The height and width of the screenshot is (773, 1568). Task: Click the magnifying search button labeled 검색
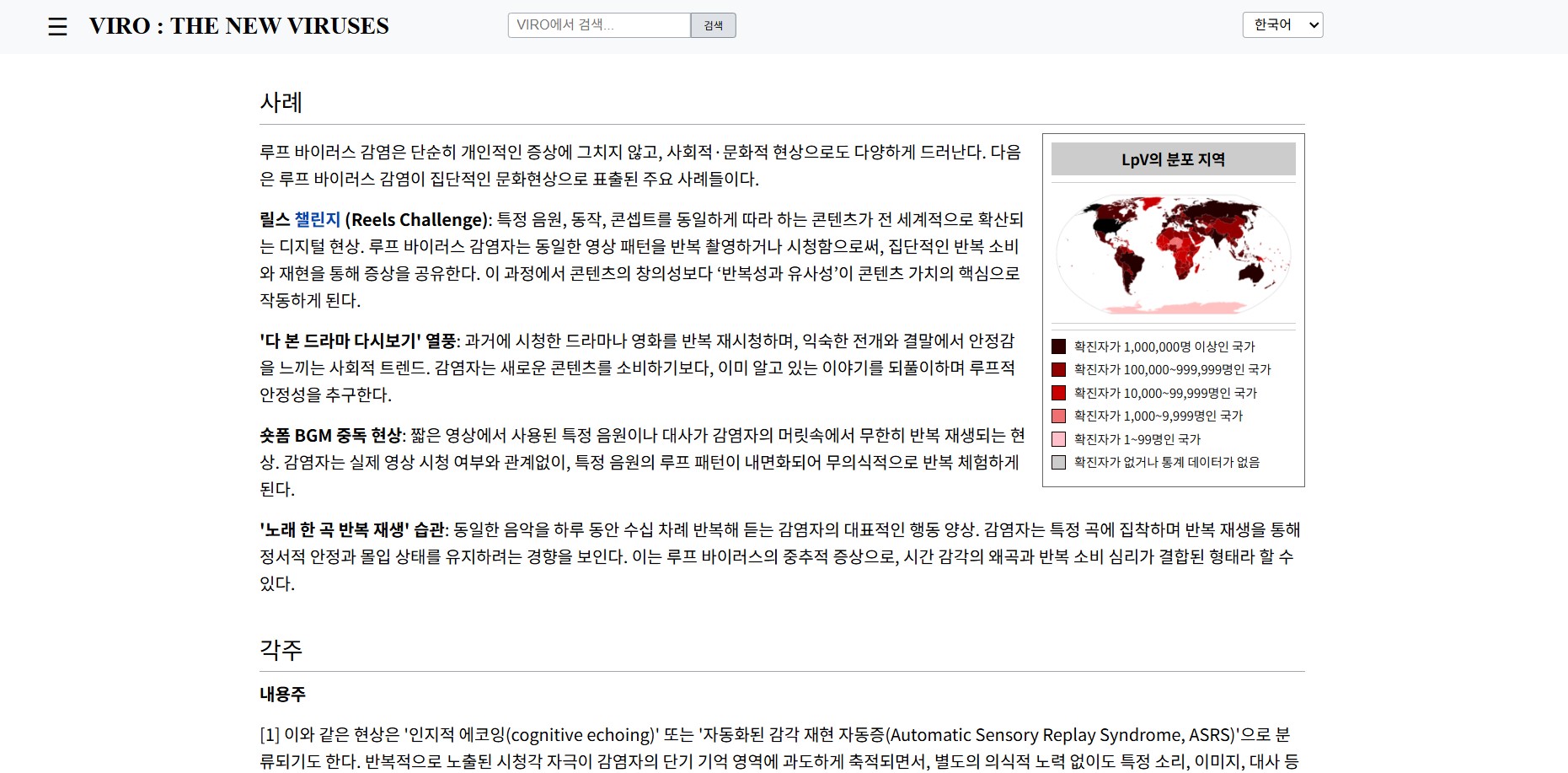click(x=712, y=25)
